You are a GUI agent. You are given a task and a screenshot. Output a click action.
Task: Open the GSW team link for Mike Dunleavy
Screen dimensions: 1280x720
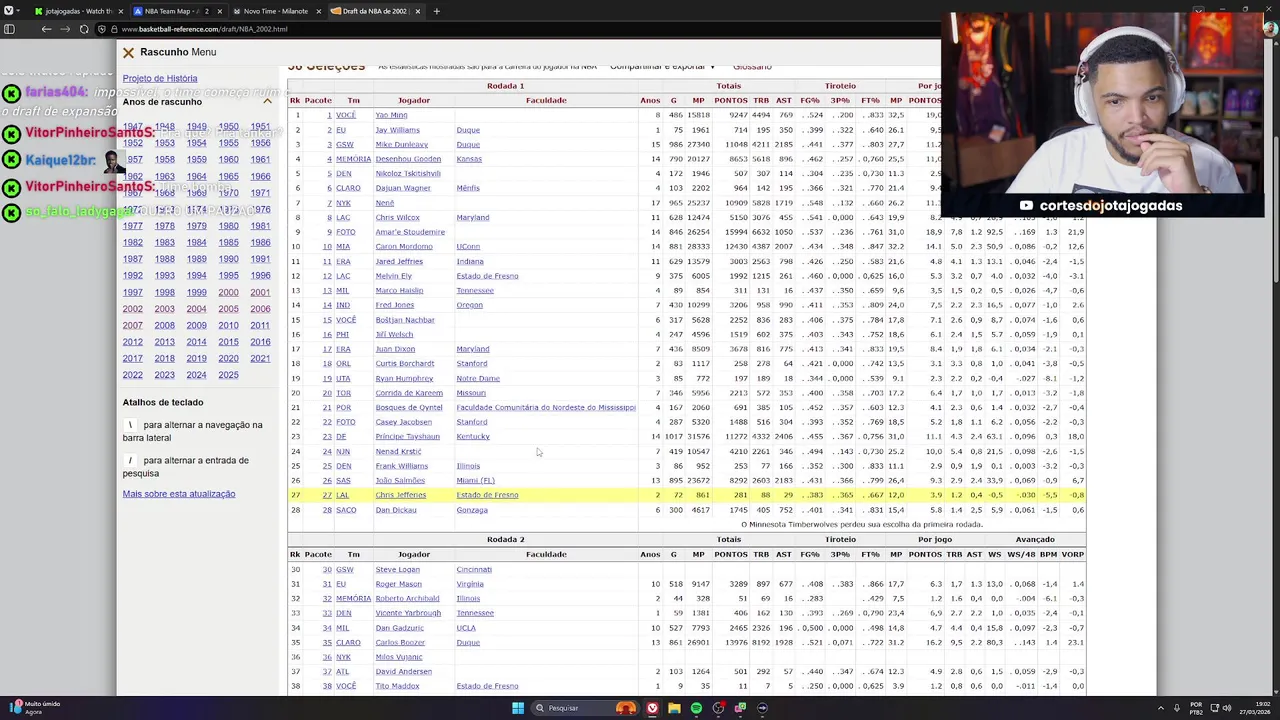coord(344,144)
